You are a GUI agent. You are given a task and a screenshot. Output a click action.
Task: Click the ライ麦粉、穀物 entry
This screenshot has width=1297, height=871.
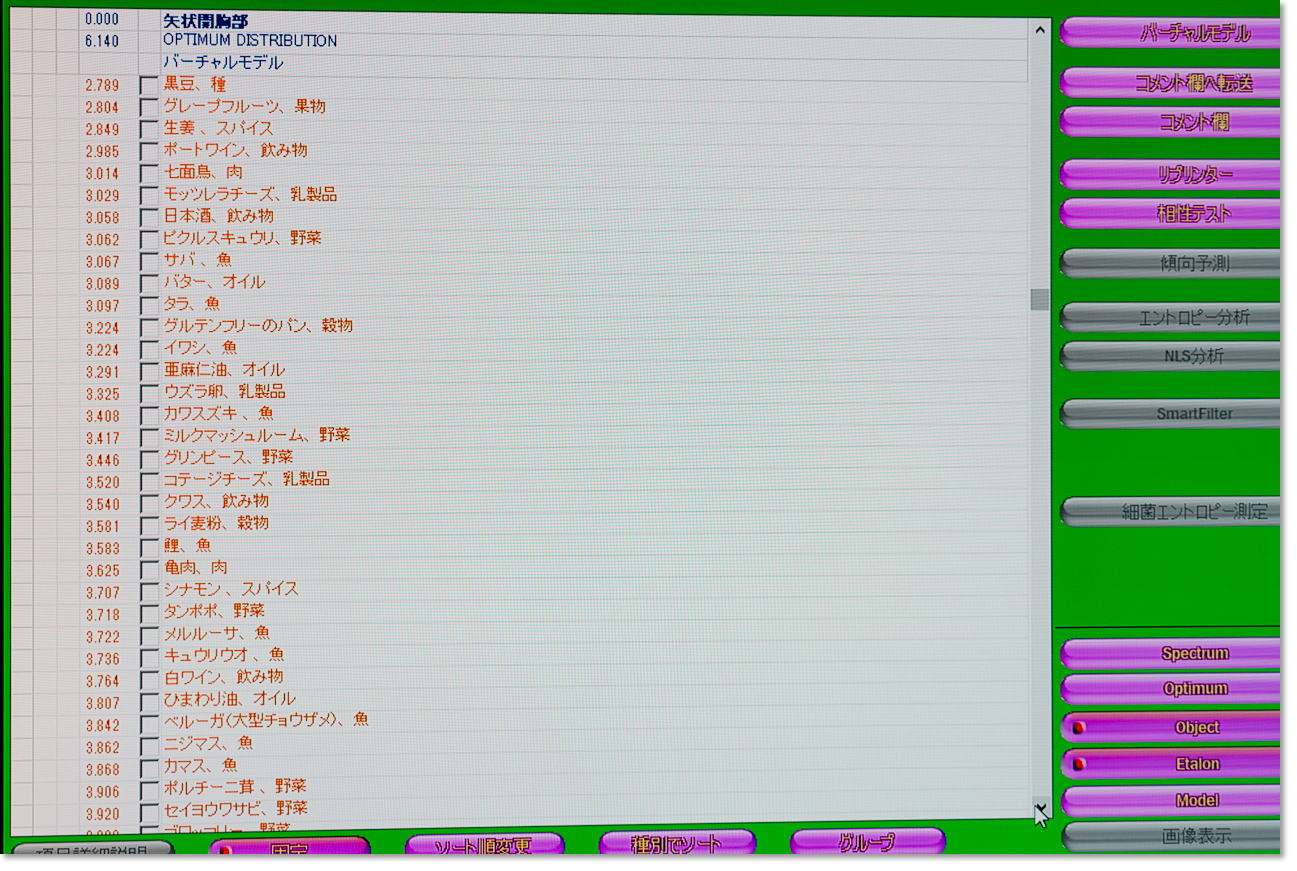point(216,523)
